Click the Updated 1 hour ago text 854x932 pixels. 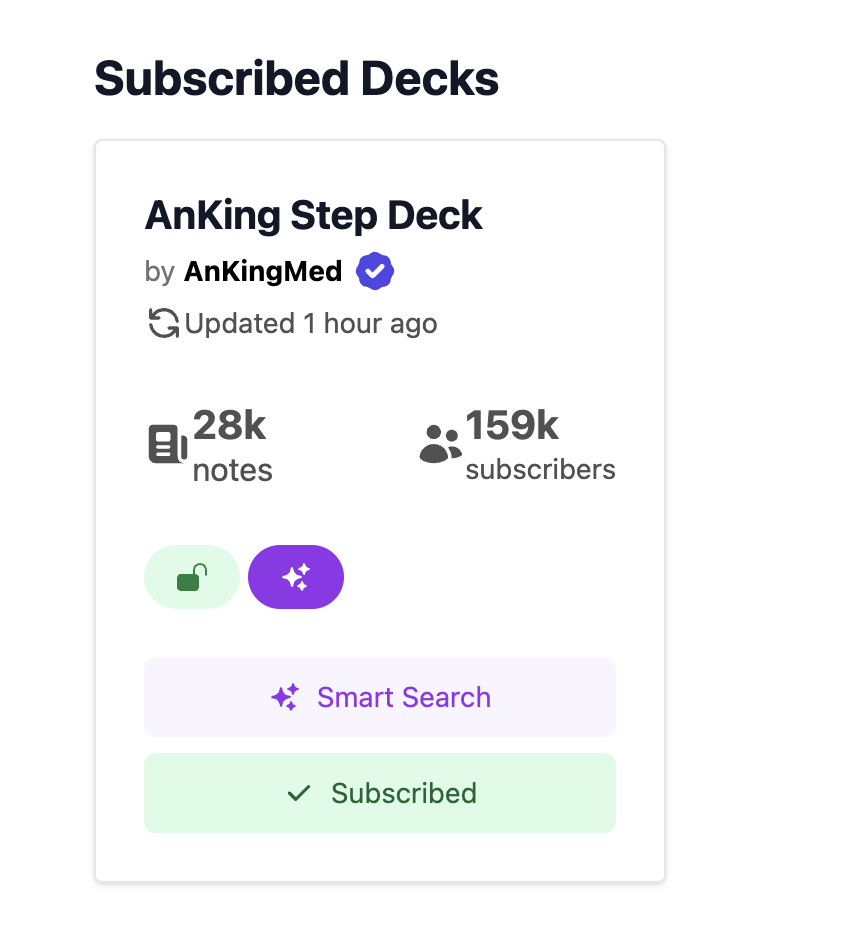click(311, 324)
